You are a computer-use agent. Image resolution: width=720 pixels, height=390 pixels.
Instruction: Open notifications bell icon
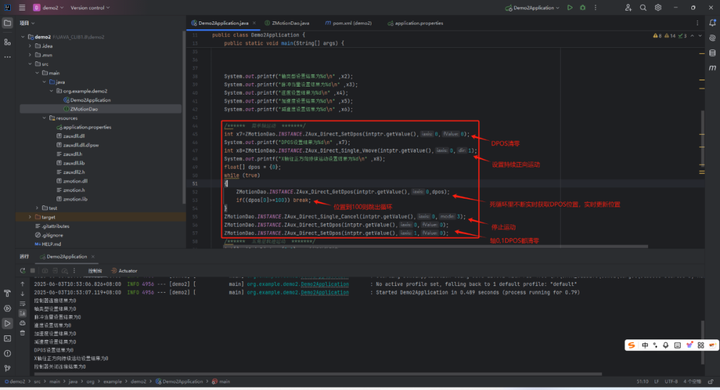(712, 23)
